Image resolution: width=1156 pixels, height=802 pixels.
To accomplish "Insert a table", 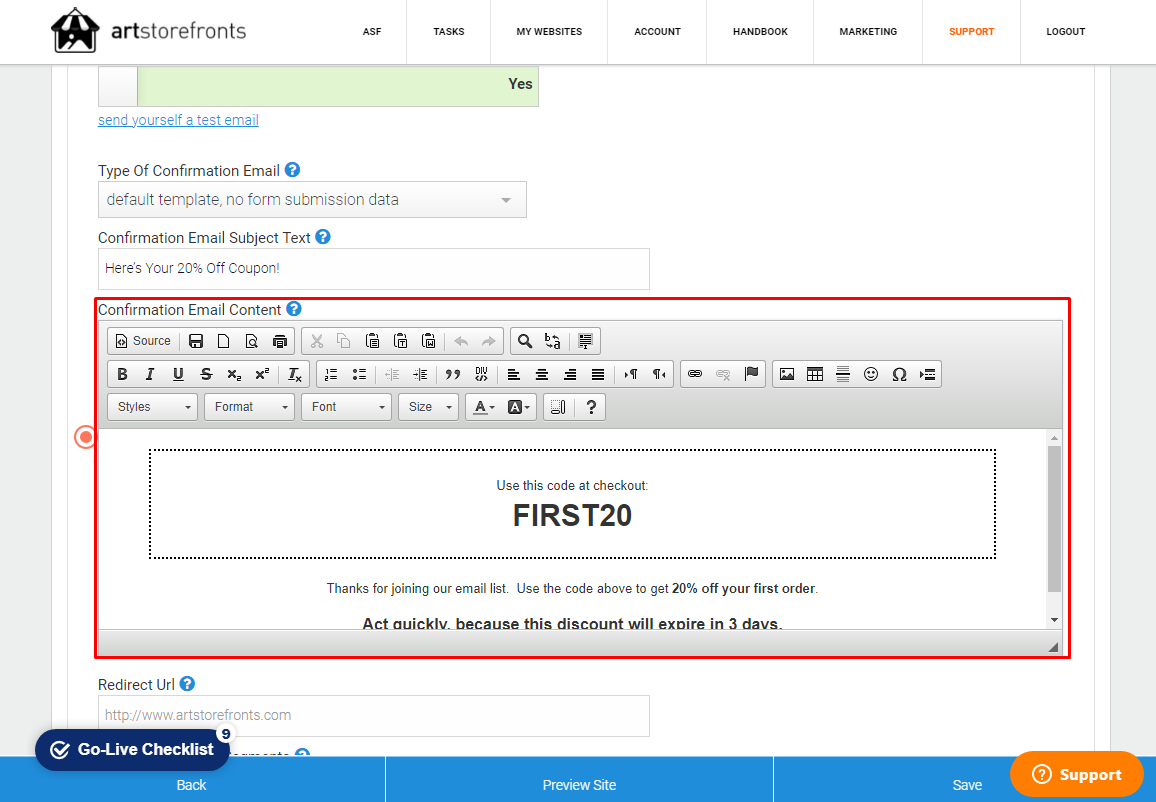I will 815,374.
